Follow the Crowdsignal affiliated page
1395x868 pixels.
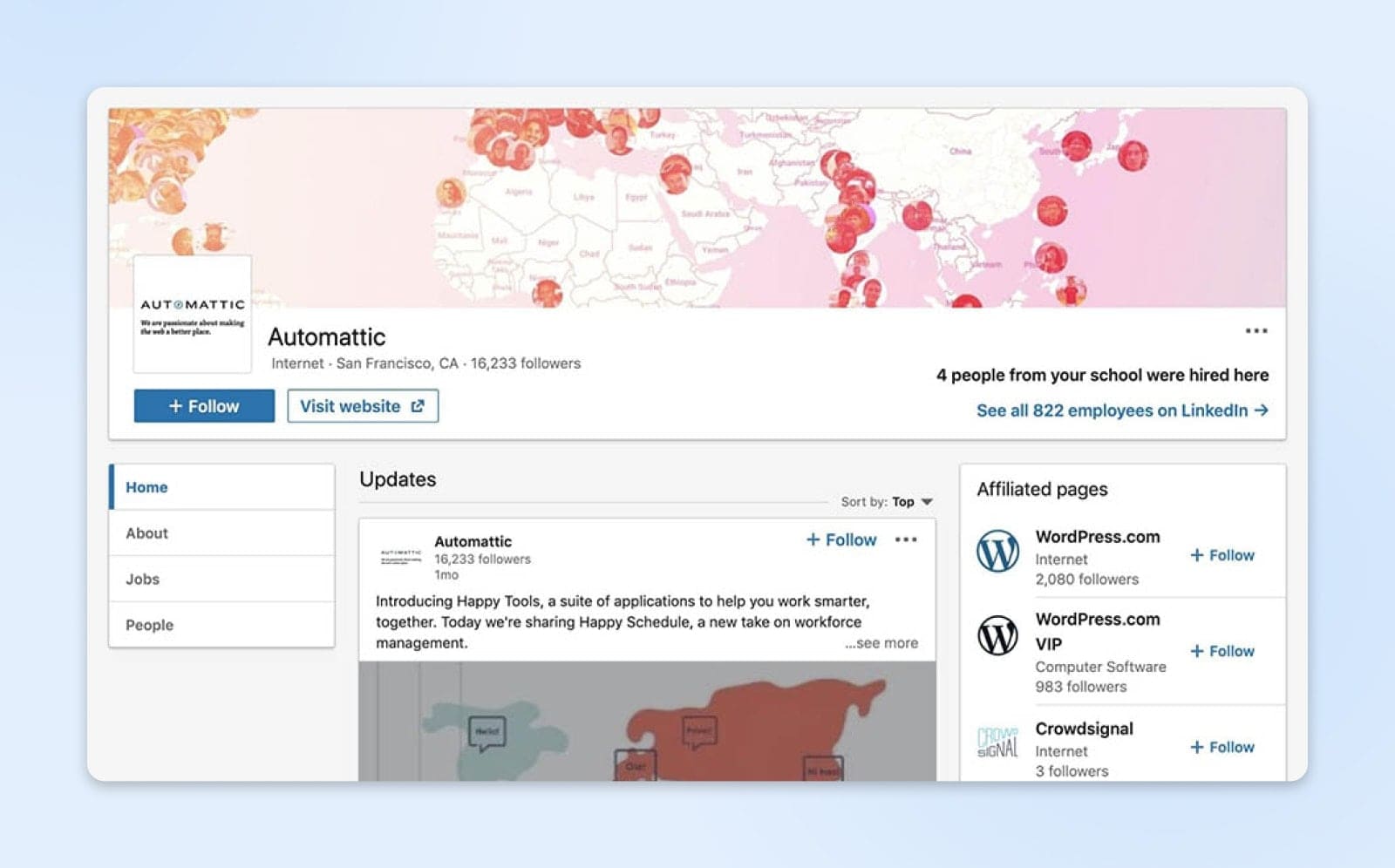pos(1222,747)
